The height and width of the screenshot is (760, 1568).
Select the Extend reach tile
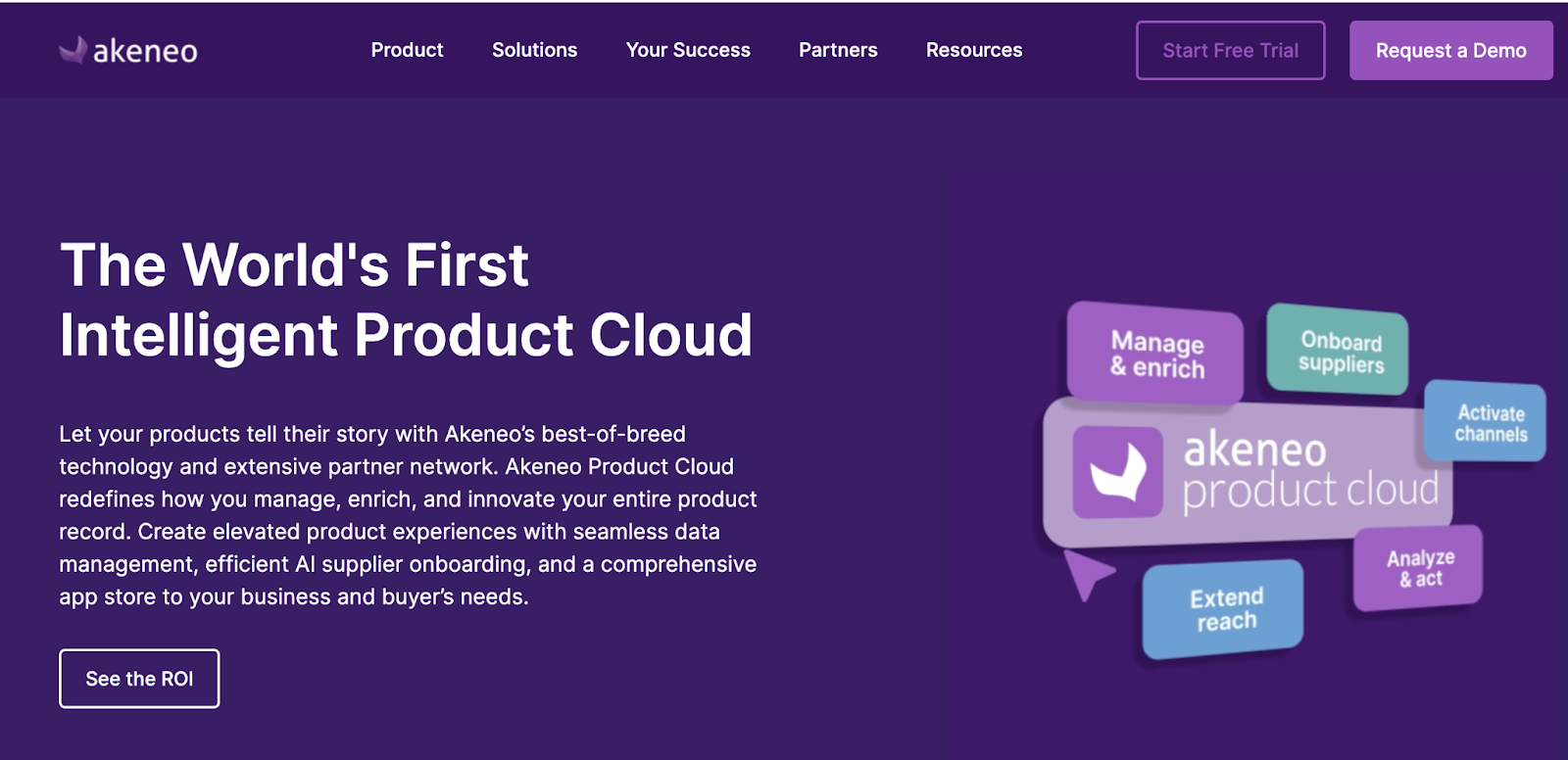1225,609
